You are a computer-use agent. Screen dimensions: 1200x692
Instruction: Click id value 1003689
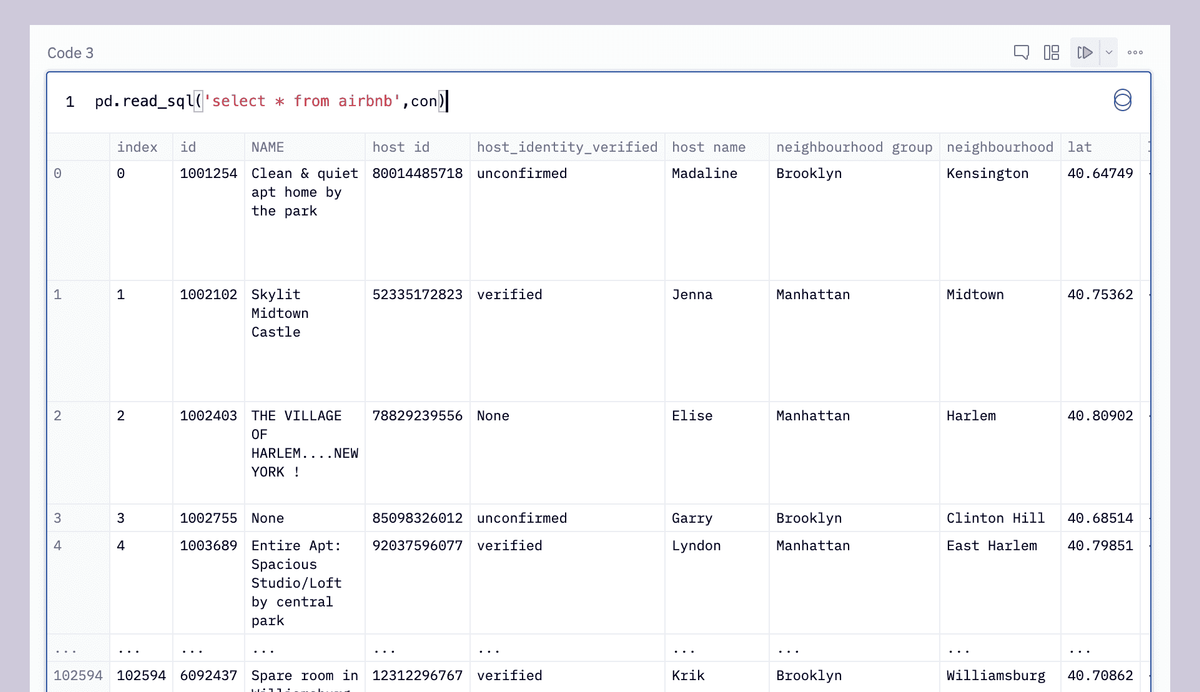[208, 545]
